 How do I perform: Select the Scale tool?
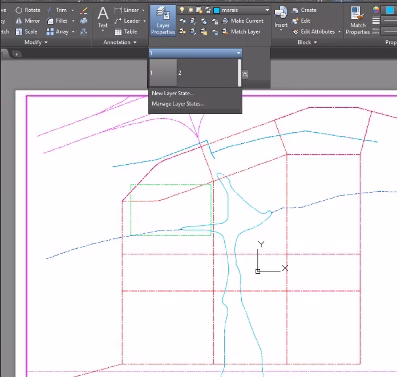pos(27,32)
